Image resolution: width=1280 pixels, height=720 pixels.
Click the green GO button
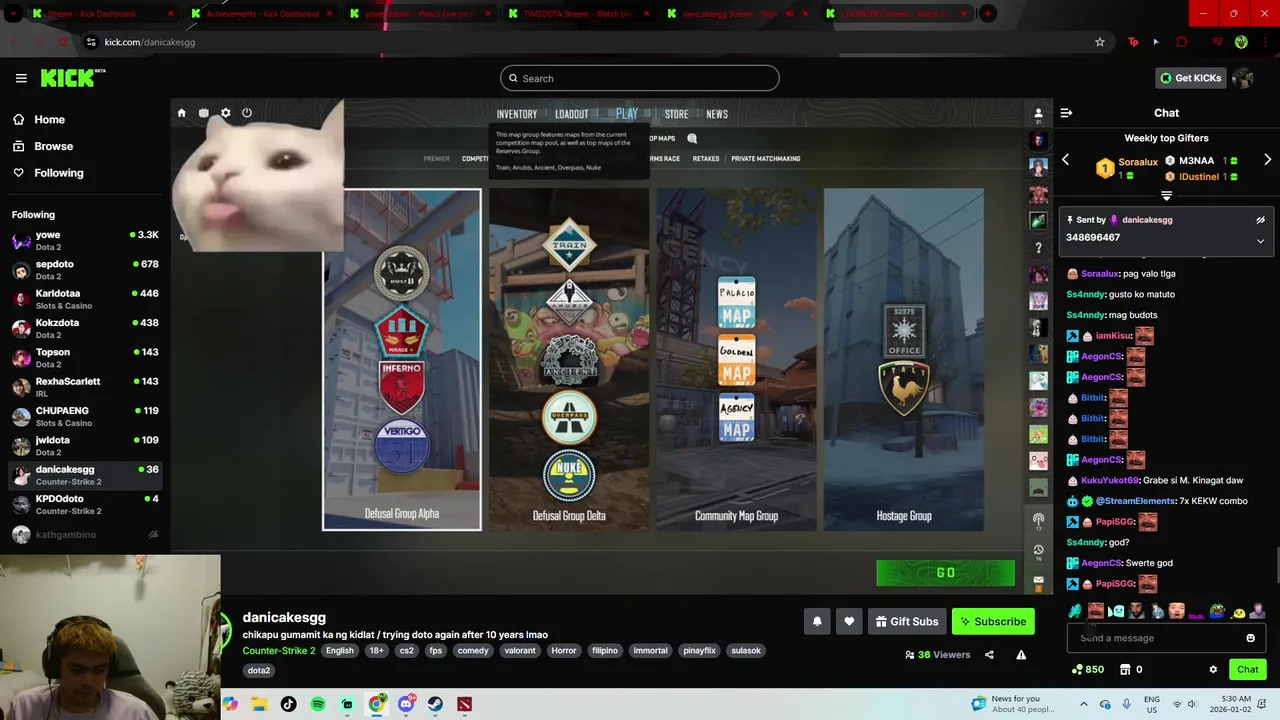click(x=945, y=573)
